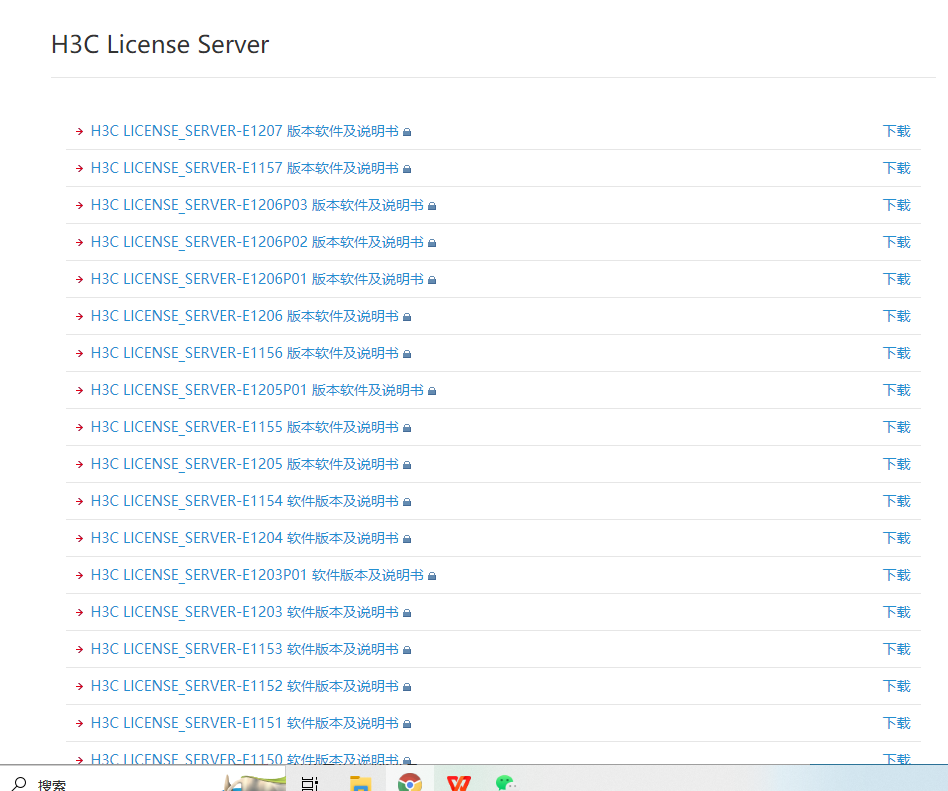Click the H3C License Server page heading
Image resolution: width=948 pixels, height=791 pixels.
(x=160, y=44)
